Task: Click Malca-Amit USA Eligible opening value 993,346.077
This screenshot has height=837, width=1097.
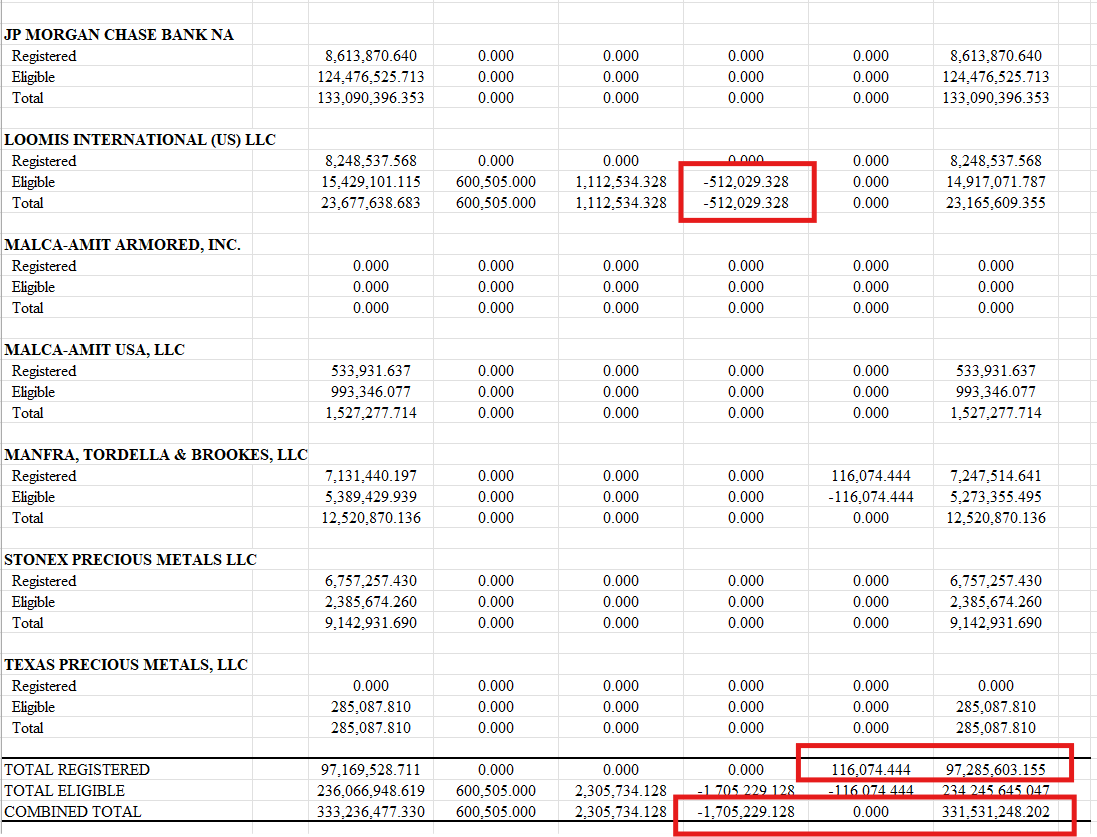Action: pos(371,392)
